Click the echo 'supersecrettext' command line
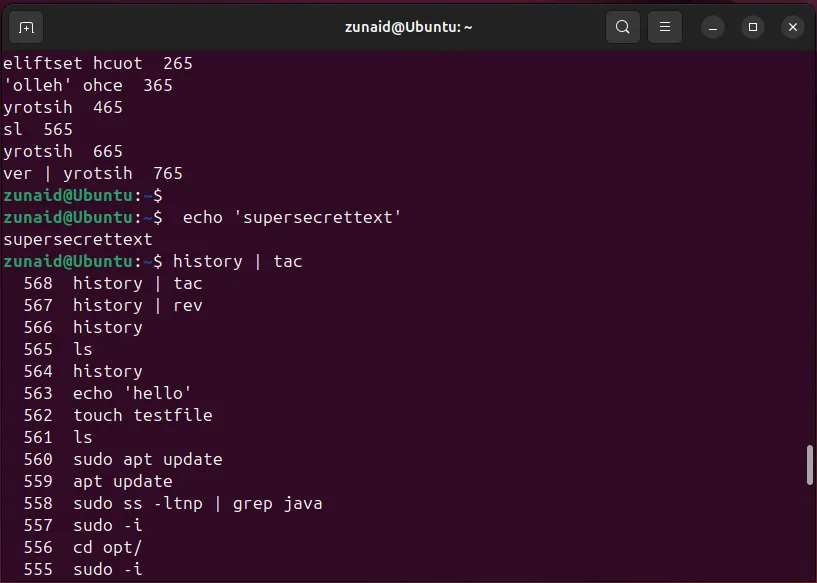817x583 pixels. [x=292, y=217]
